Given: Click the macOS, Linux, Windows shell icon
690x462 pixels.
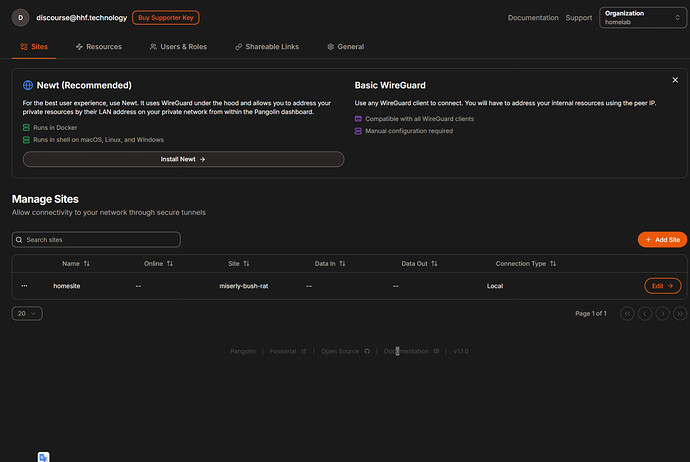Looking at the screenshot, I should (x=26, y=140).
